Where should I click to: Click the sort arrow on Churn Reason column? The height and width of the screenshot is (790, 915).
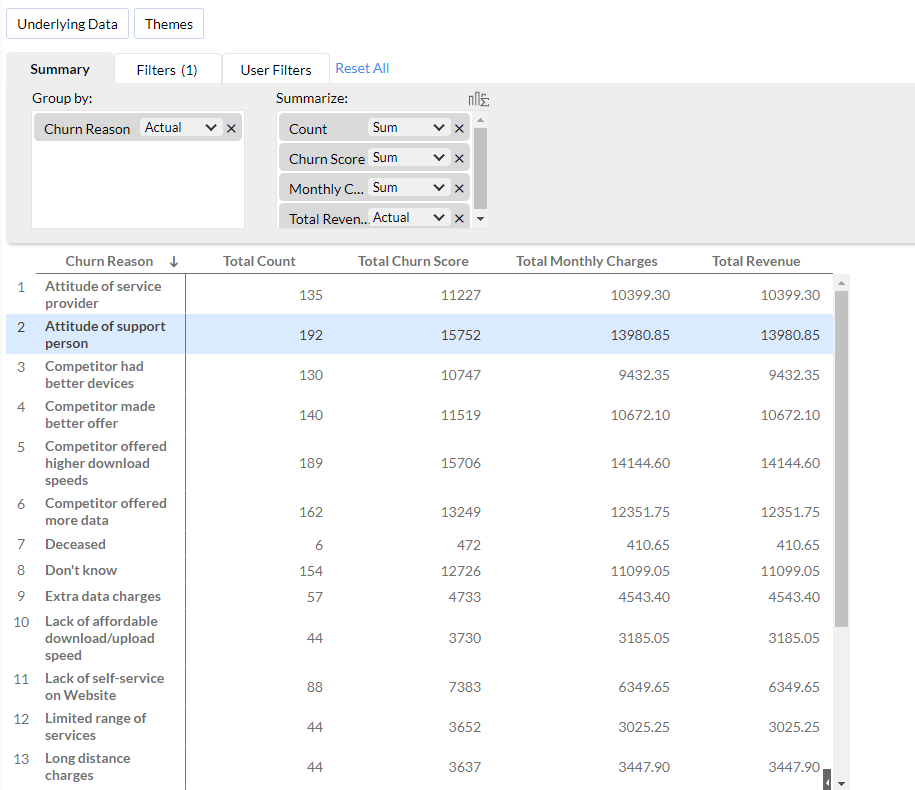coord(174,262)
